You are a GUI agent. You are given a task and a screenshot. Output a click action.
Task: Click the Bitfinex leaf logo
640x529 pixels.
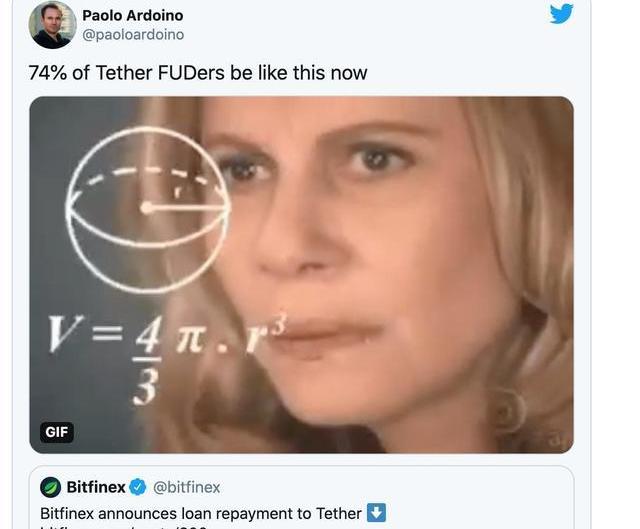[x=51, y=487]
